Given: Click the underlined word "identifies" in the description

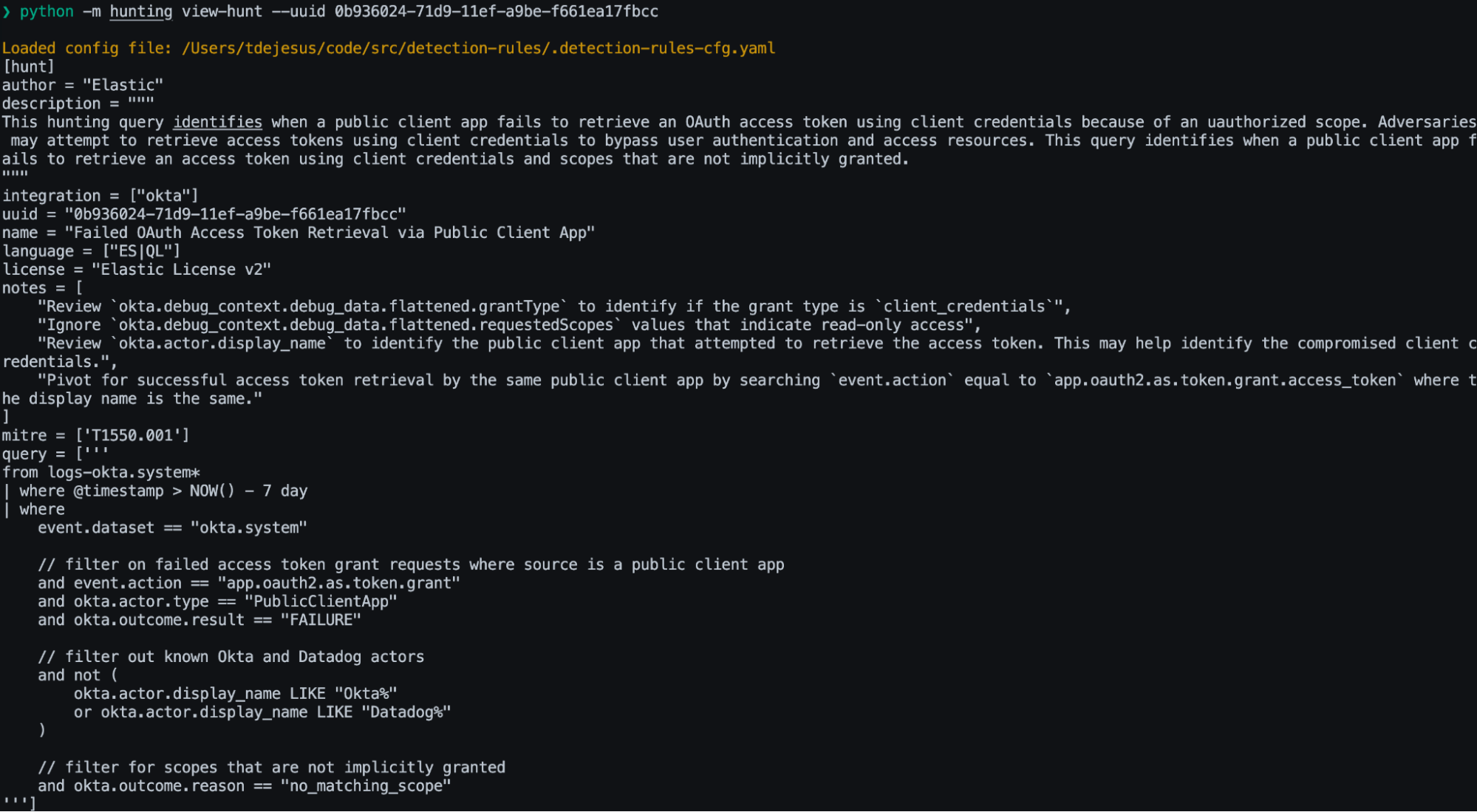Looking at the screenshot, I should point(217,122).
